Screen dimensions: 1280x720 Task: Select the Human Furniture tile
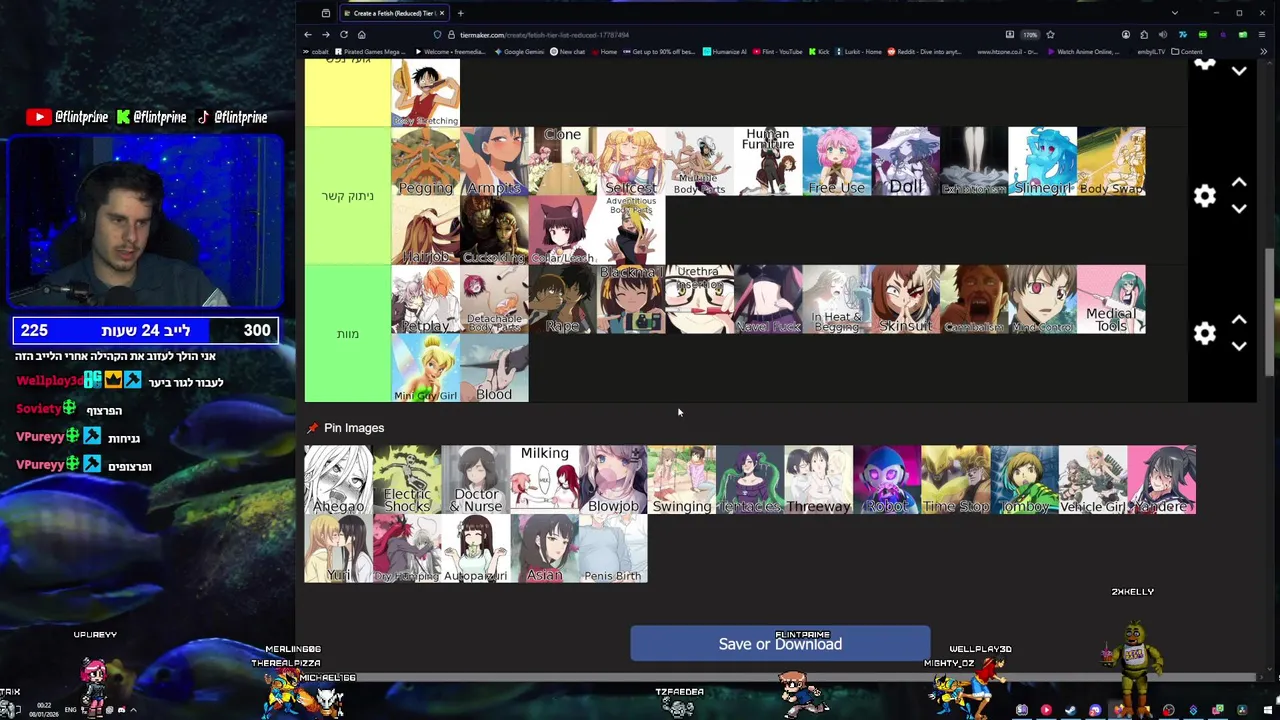pos(768,161)
